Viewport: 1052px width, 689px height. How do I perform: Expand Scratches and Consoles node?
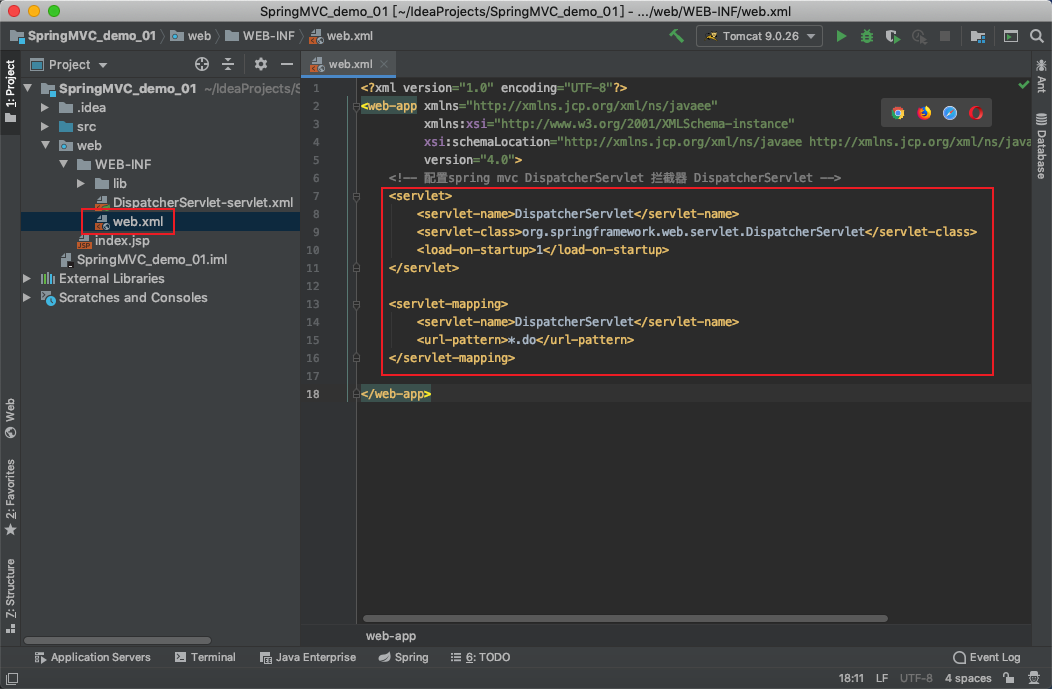click(x=27, y=297)
